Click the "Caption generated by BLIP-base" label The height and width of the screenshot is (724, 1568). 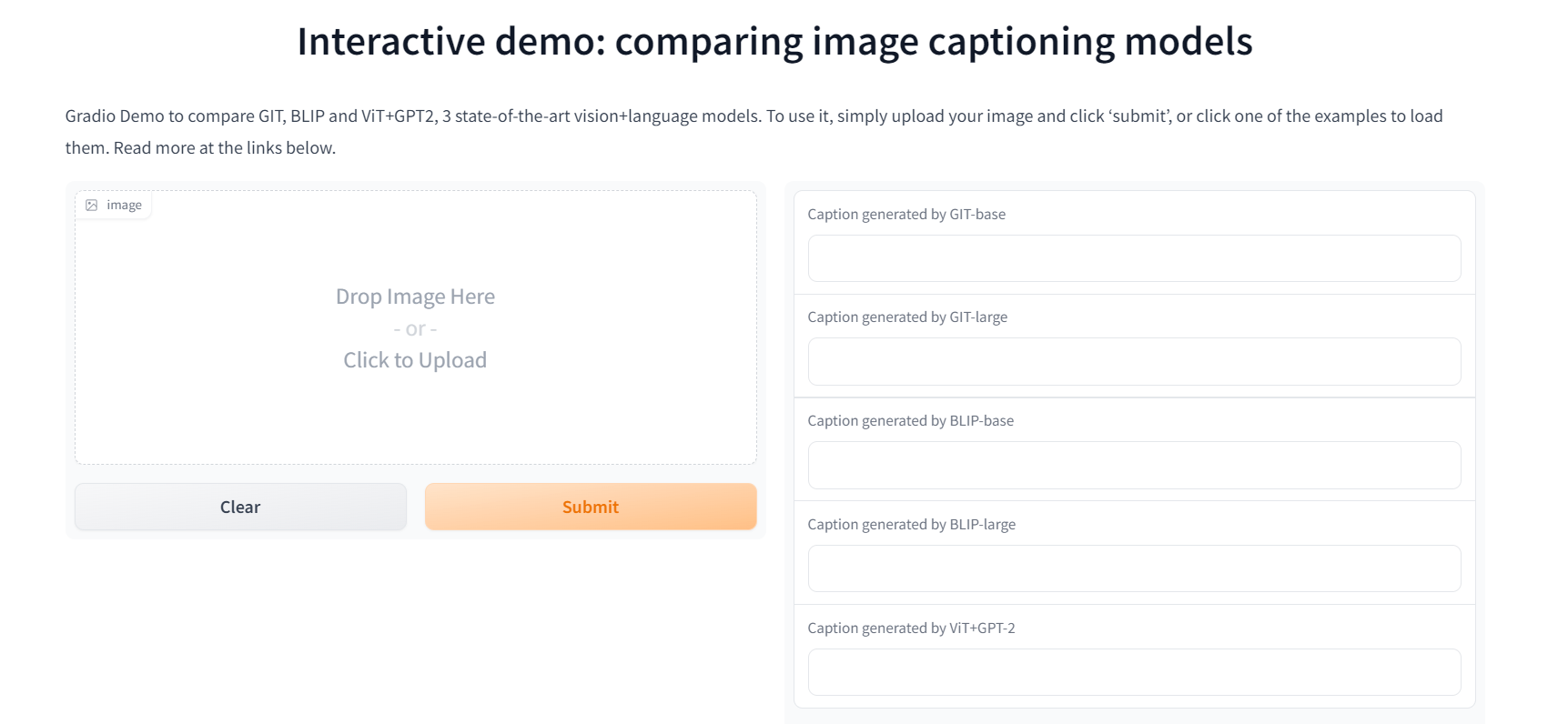tap(910, 421)
